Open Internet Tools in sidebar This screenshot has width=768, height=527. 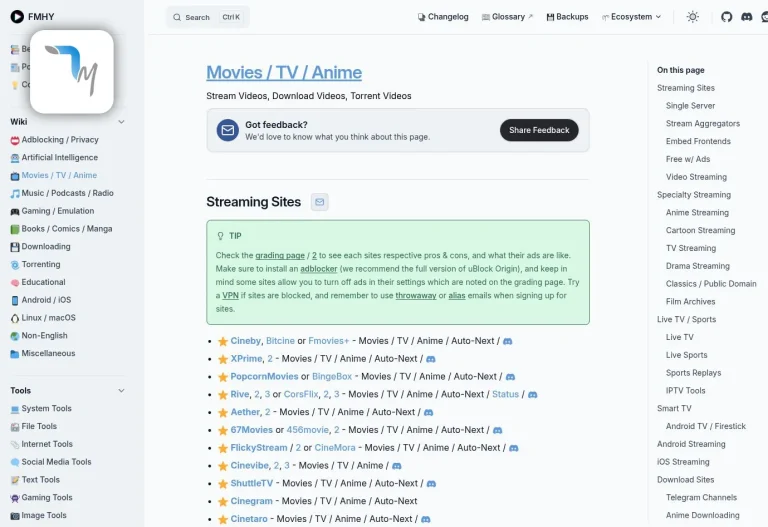[47, 444]
